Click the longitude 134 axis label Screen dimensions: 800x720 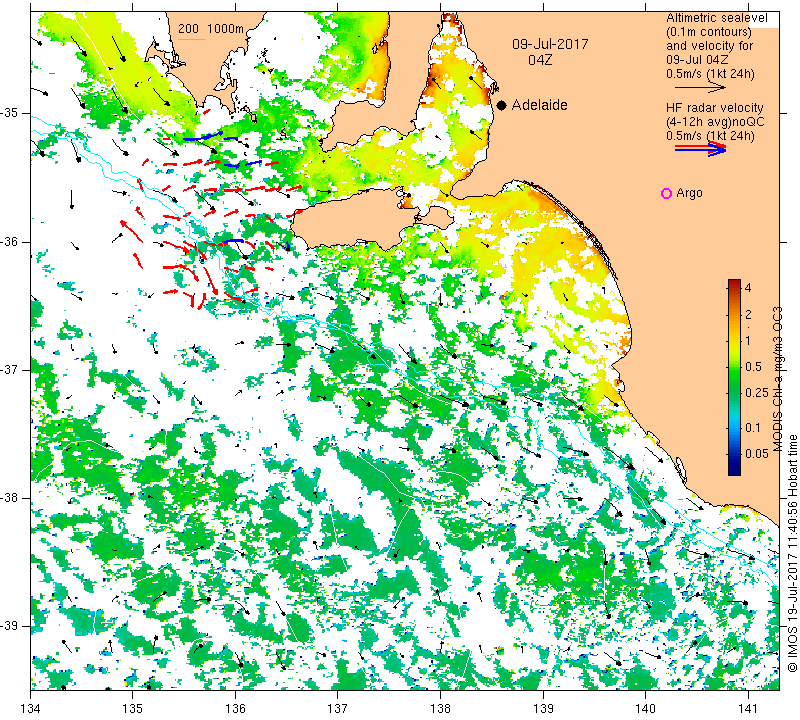pos(31,709)
